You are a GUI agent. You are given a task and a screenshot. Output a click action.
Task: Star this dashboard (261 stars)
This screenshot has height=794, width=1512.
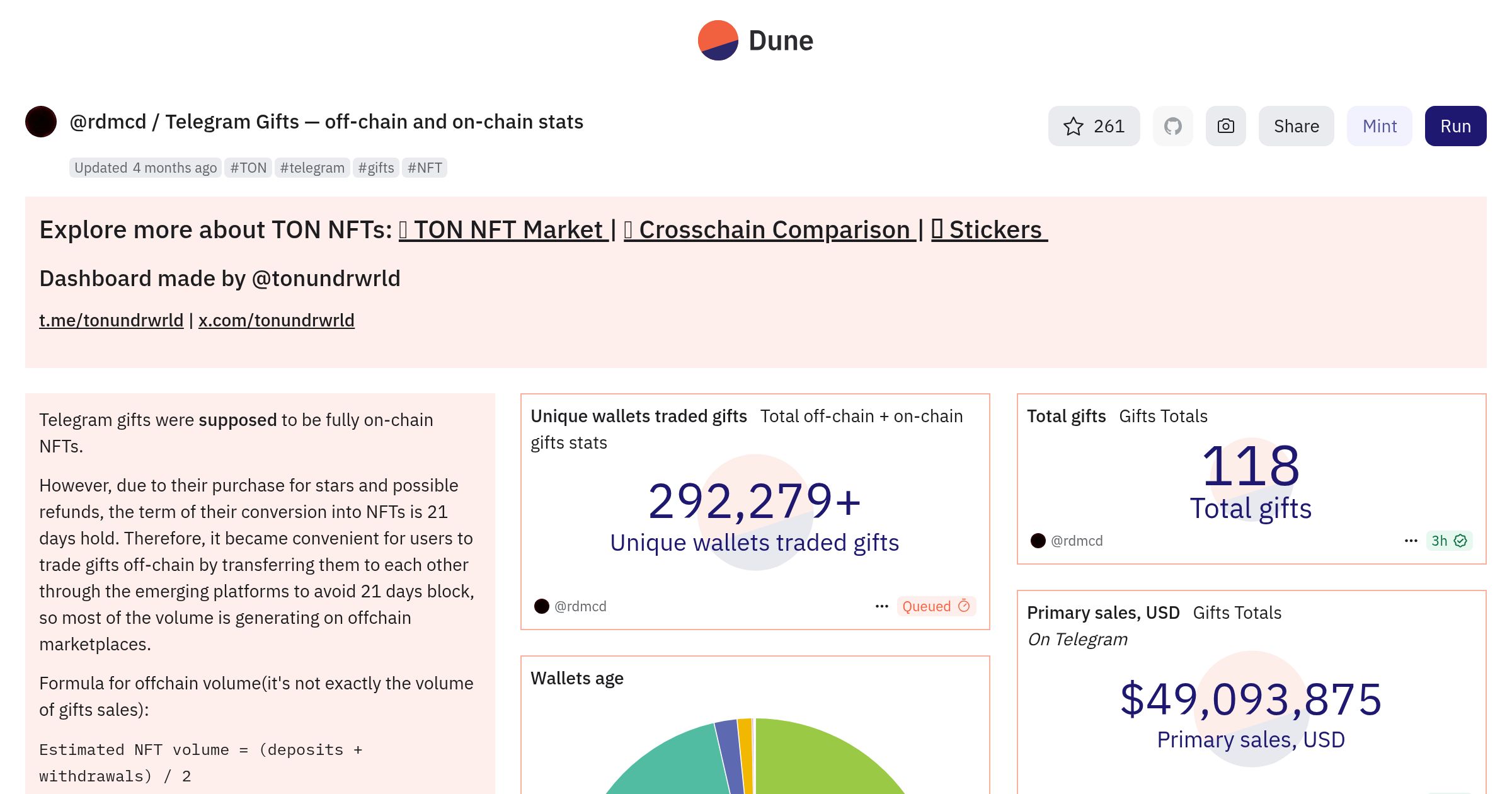(x=1094, y=126)
